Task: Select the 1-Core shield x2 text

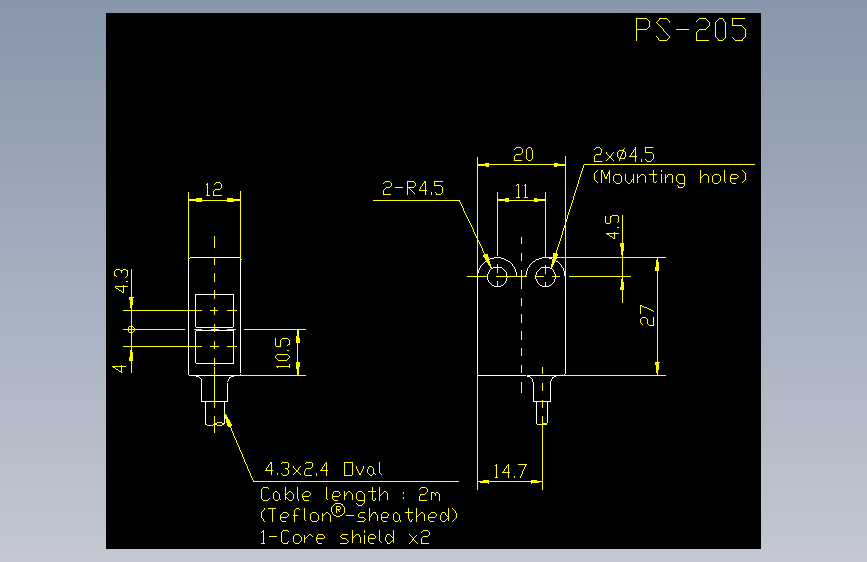Action: [344, 537]
